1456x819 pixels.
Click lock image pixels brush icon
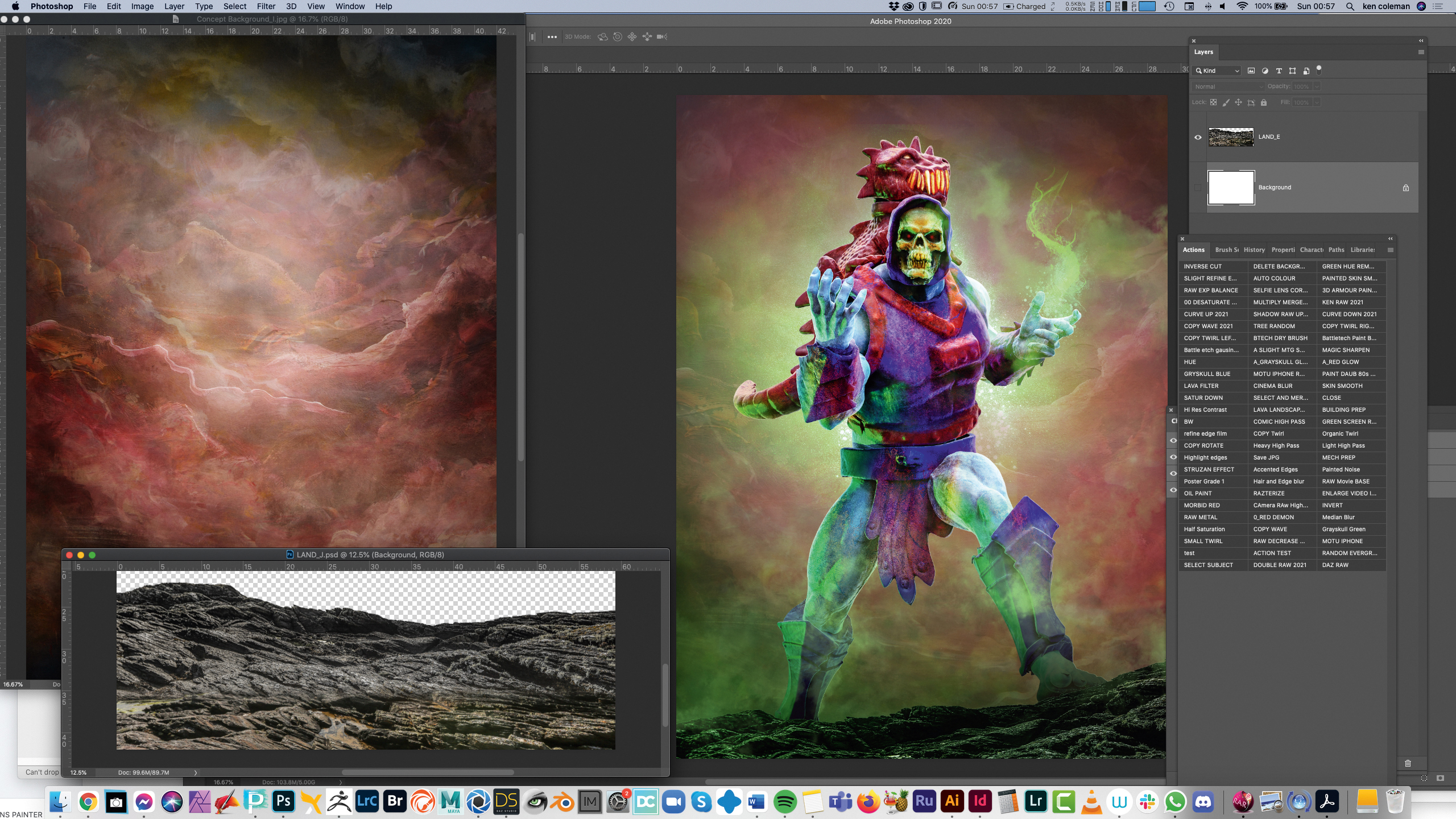(x=1226, y=102)
